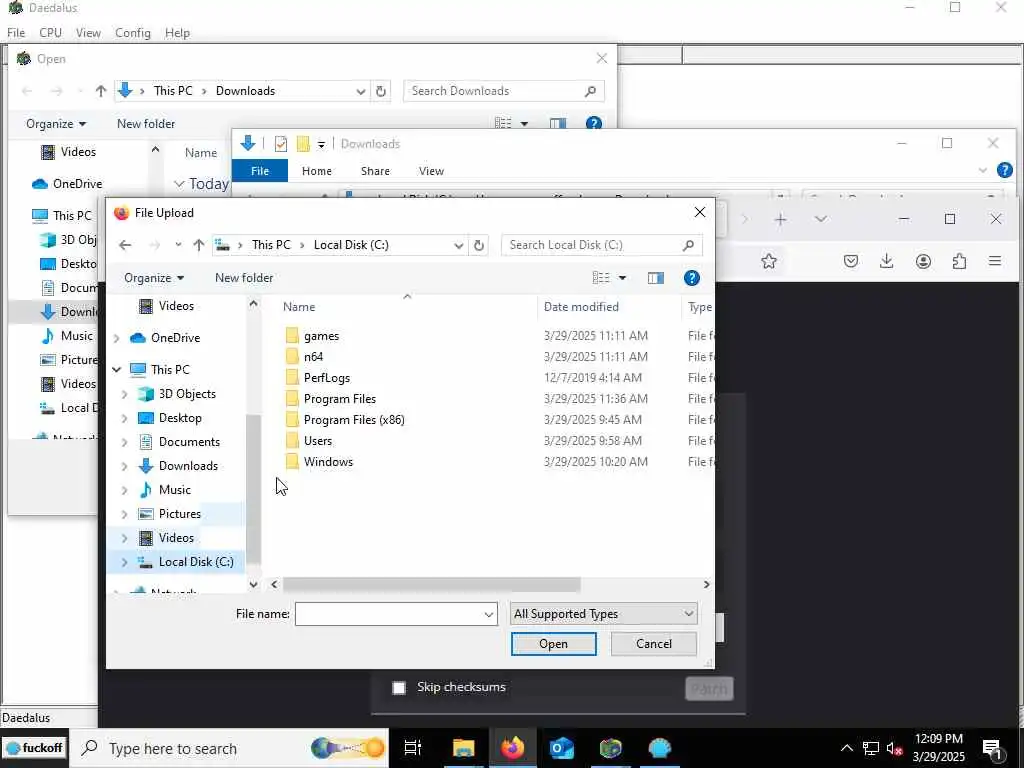
Task: Expand Downloads node in File Upload tree
Action: (x=125, y=466)
